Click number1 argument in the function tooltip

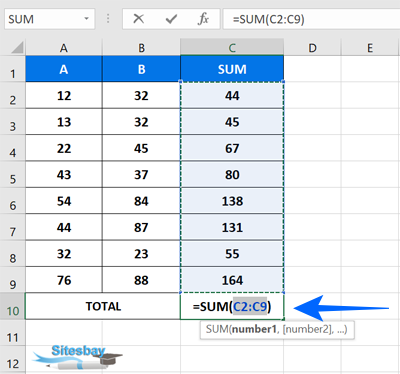pos(254,329)
